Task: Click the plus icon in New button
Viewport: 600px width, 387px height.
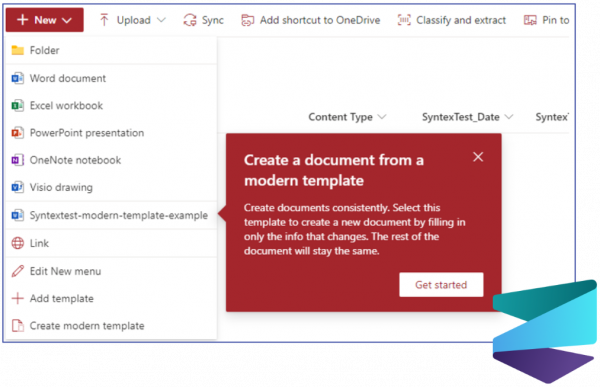Action: pos(23,20)
